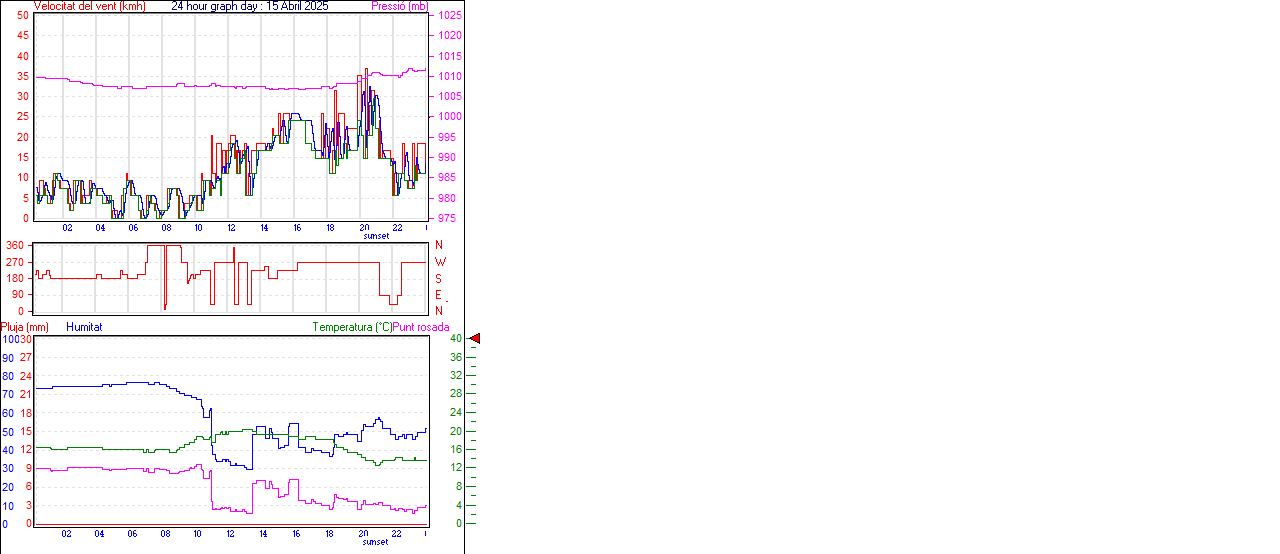Click the 'S' compass direction label
This screenshot has height=554, width=1280.
click(439, 279)
